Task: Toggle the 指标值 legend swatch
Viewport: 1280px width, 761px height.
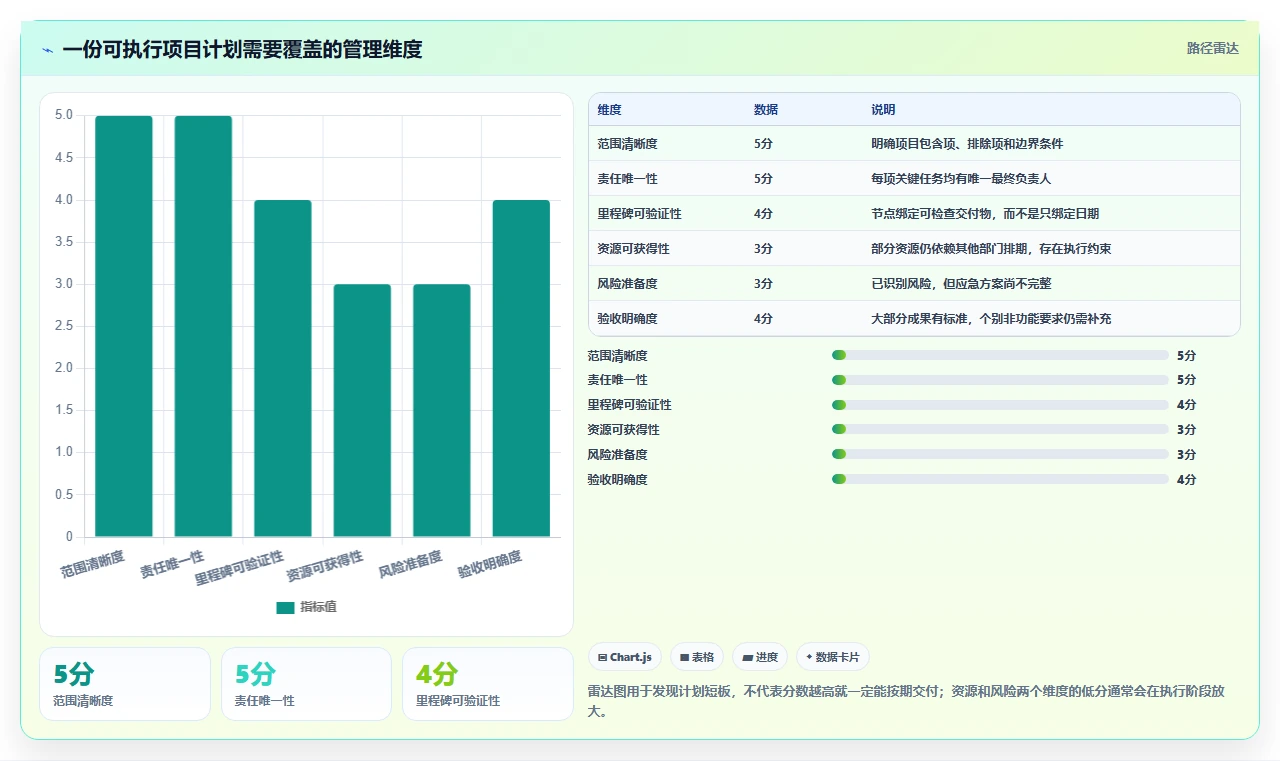Action: pos(286,607)
